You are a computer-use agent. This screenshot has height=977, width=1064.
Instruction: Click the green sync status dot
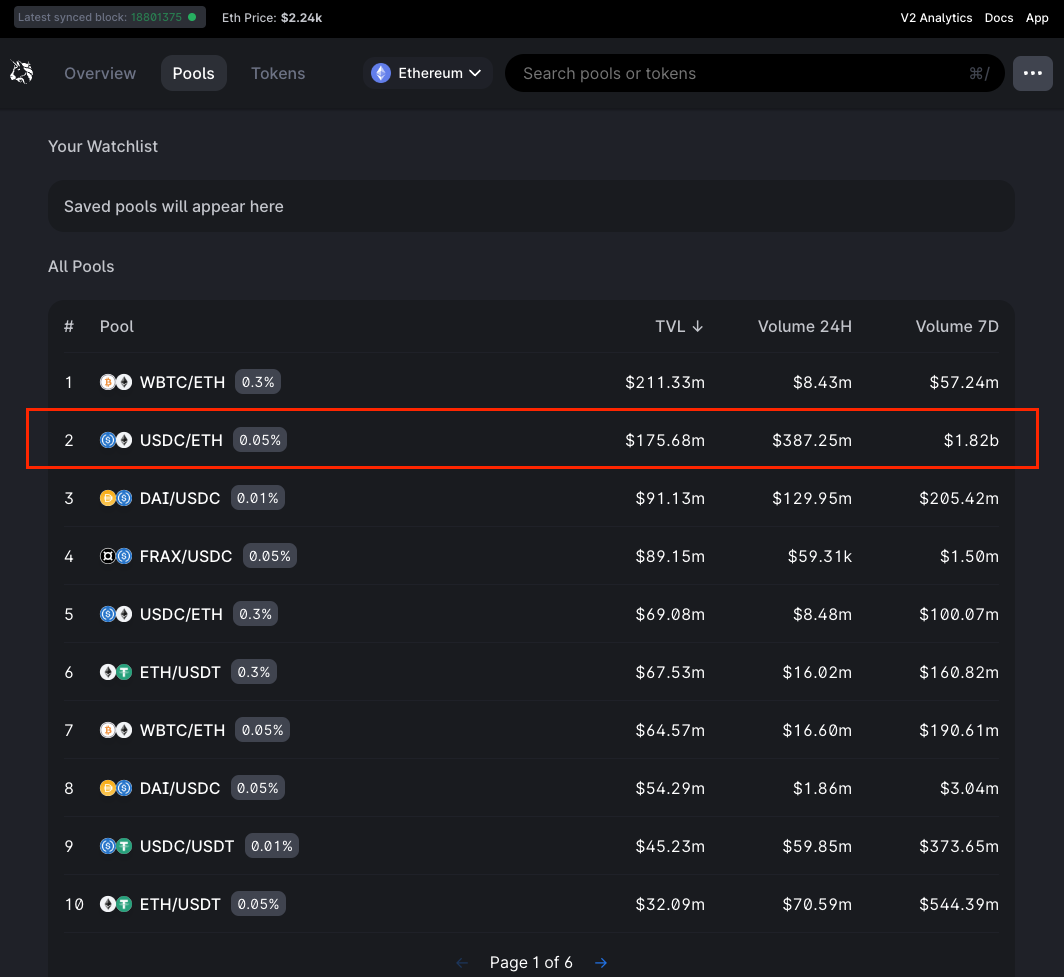[192, 17]
